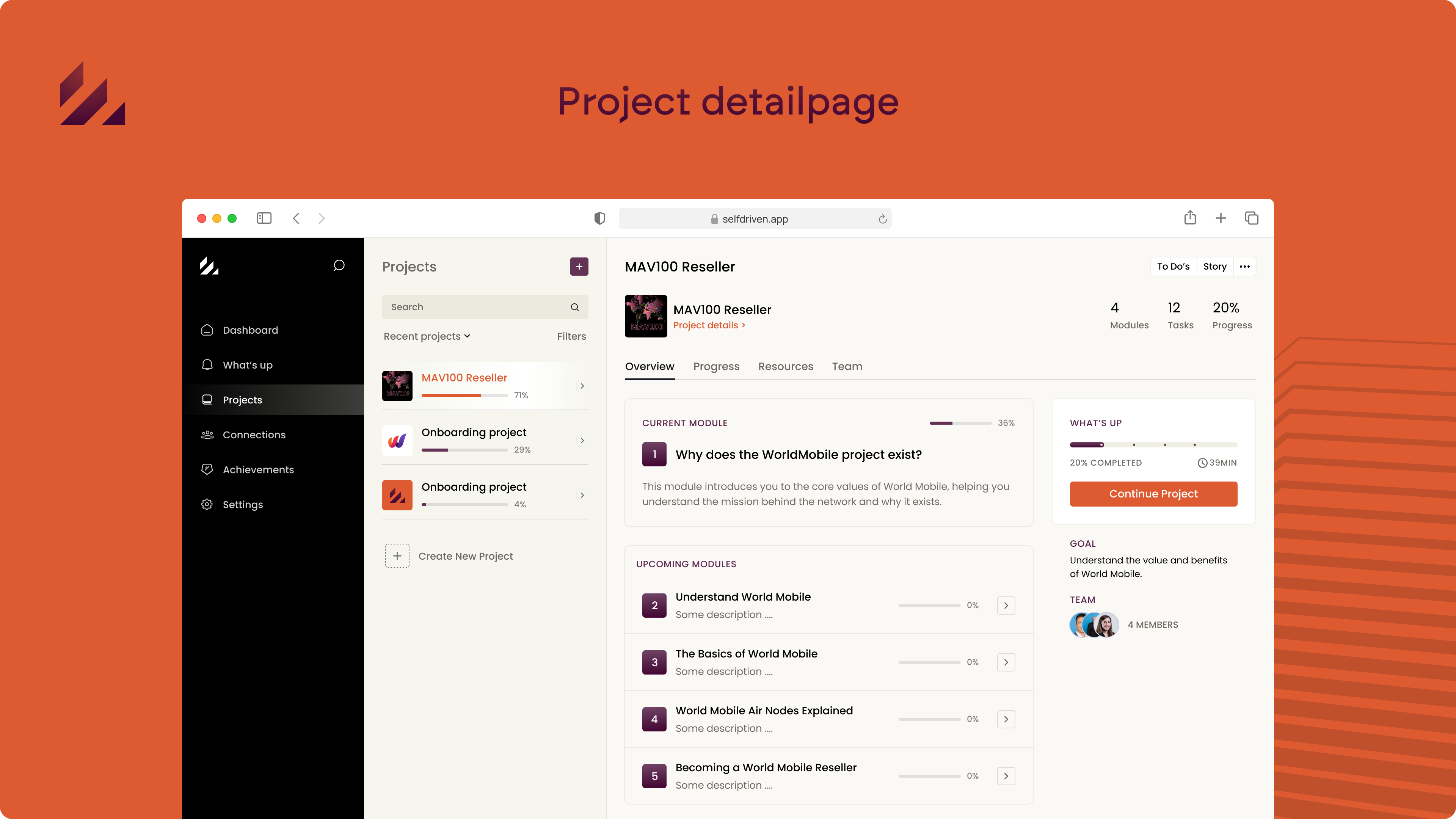Click the 4 Modules stat
The width and height of the screenshot is (1456, 819).
tap(1129, 315)
